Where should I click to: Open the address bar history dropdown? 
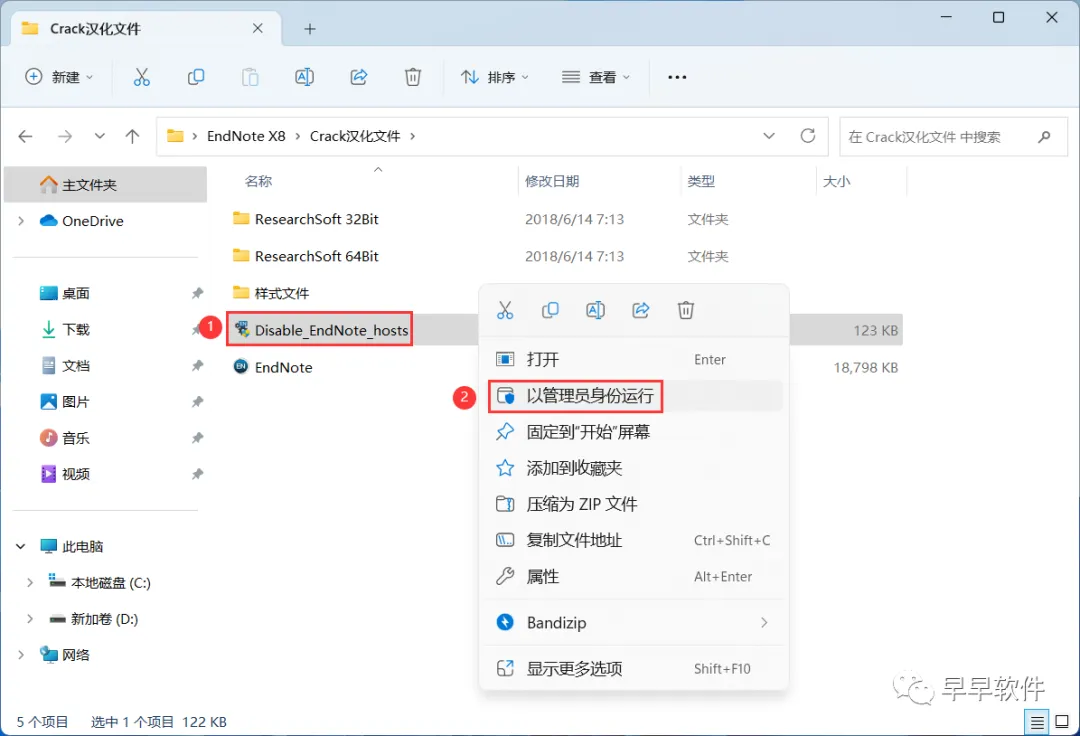[x=769, y=136]
